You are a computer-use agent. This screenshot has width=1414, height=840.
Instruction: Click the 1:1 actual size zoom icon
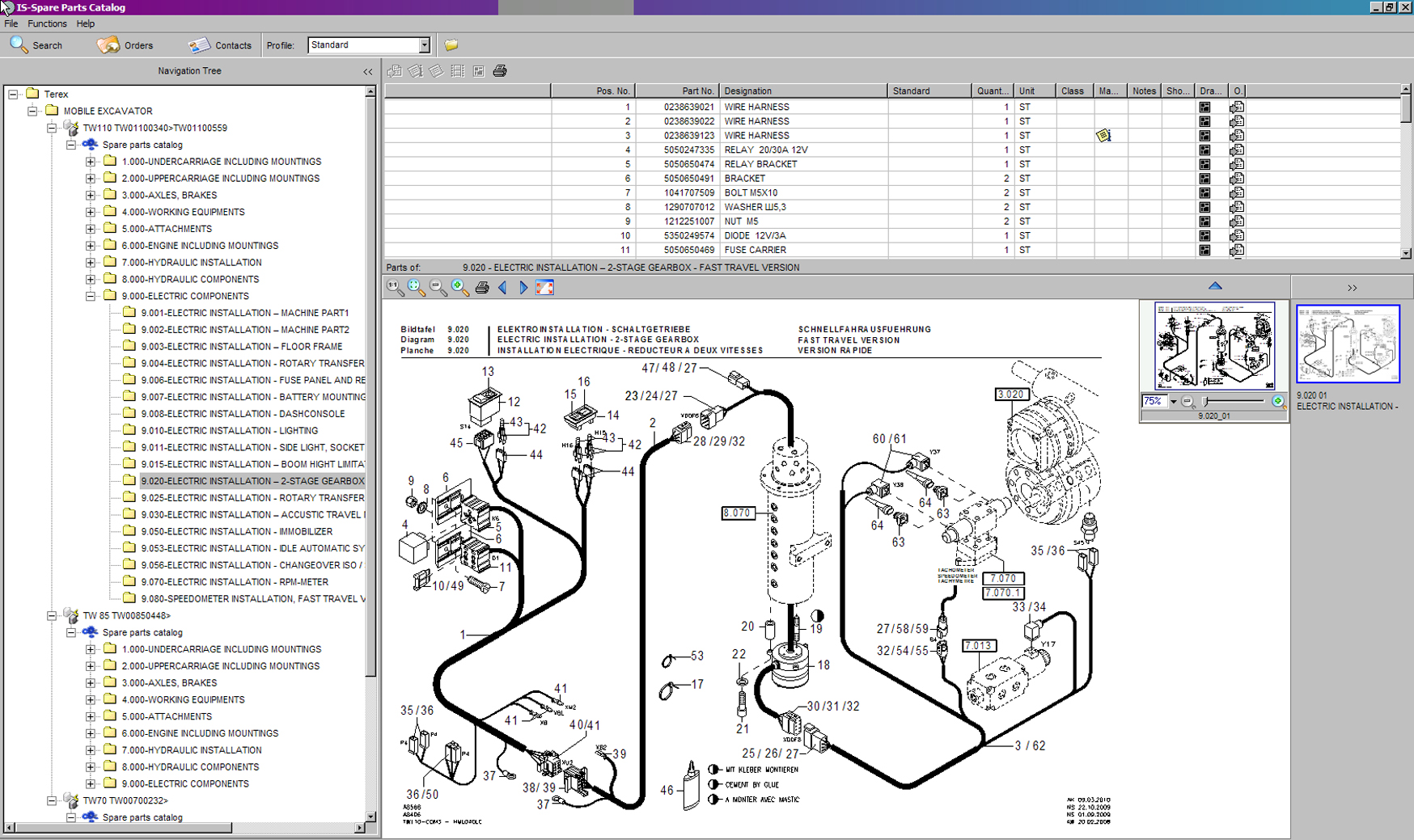pos(395,287)
